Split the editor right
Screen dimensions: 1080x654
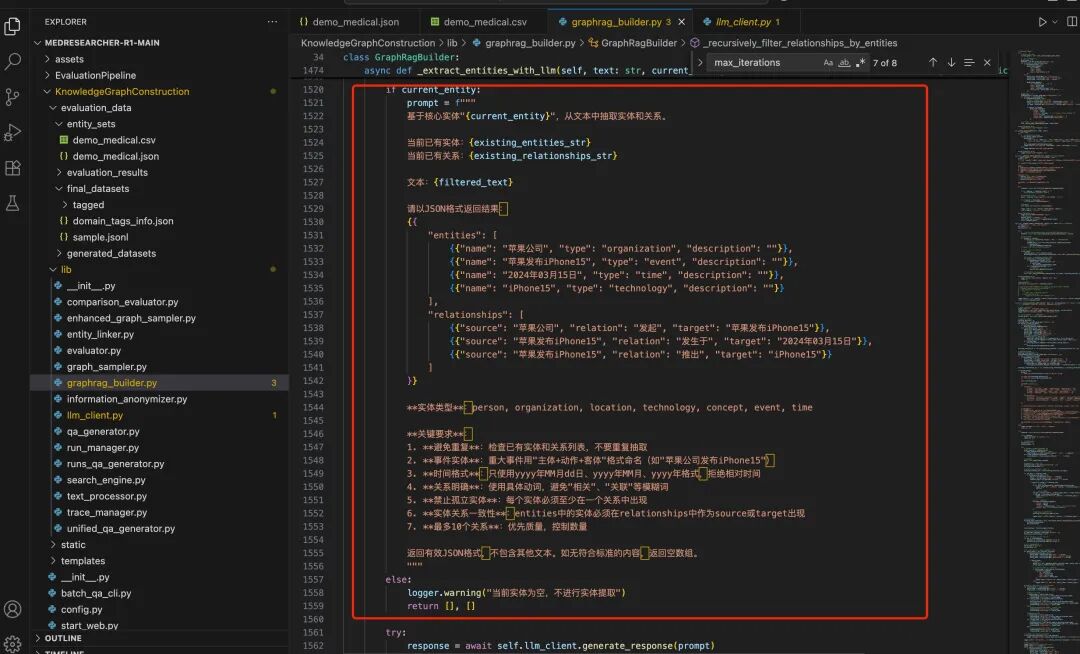(x=1072, y=22)
